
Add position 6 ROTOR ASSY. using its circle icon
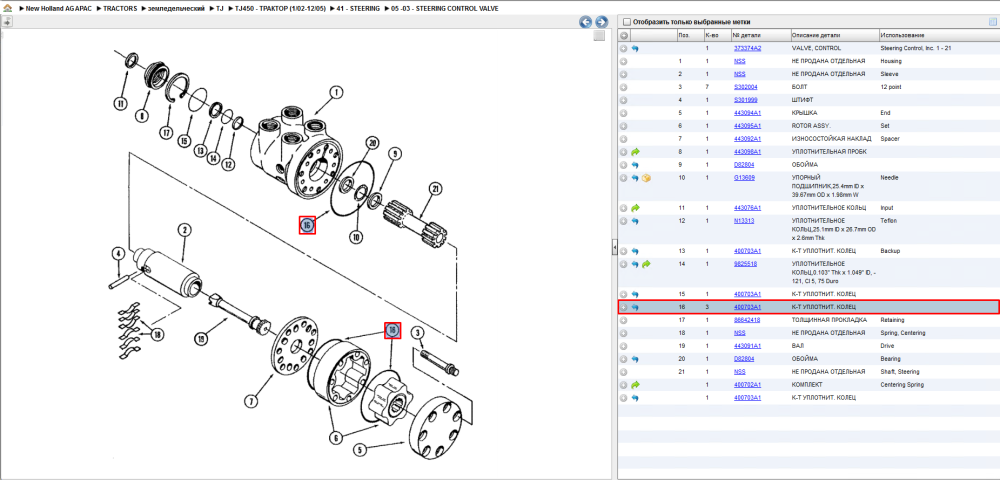click(x=624, y=126)
